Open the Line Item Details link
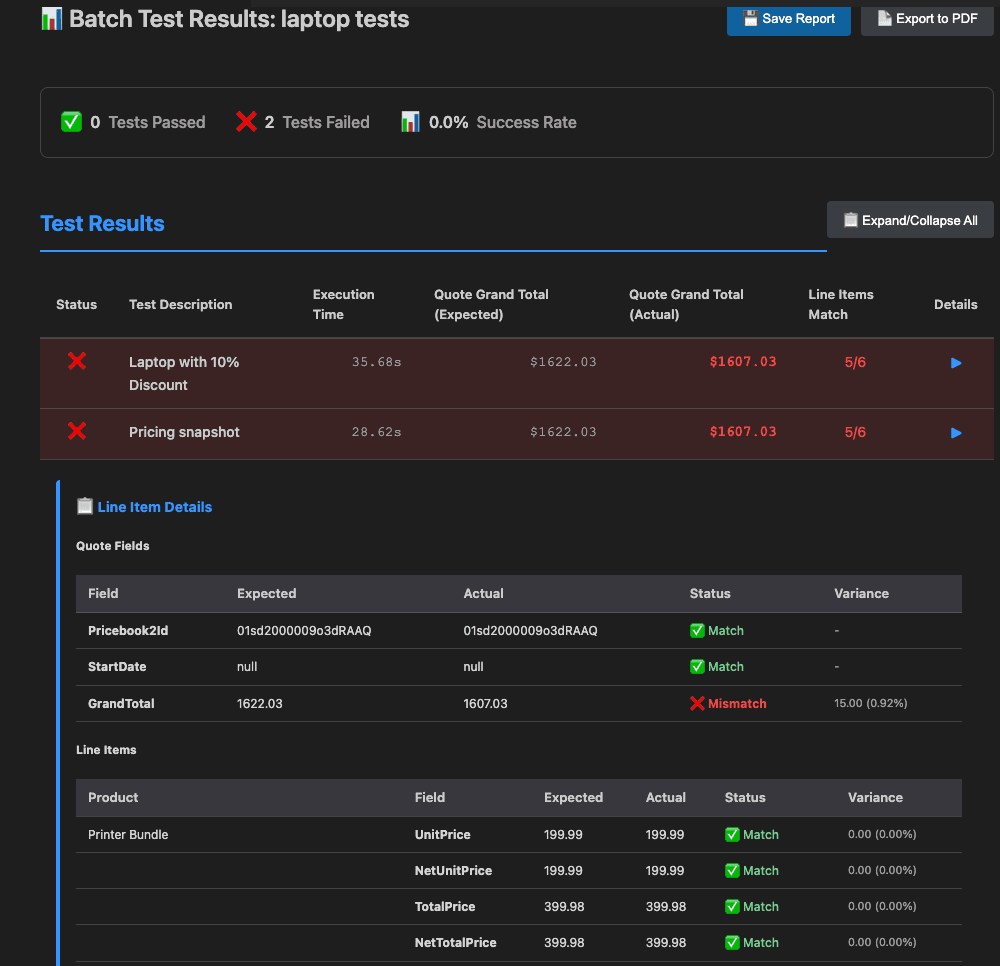The image size is (1000, 966). pyautogui.click(x=155, y=506)
